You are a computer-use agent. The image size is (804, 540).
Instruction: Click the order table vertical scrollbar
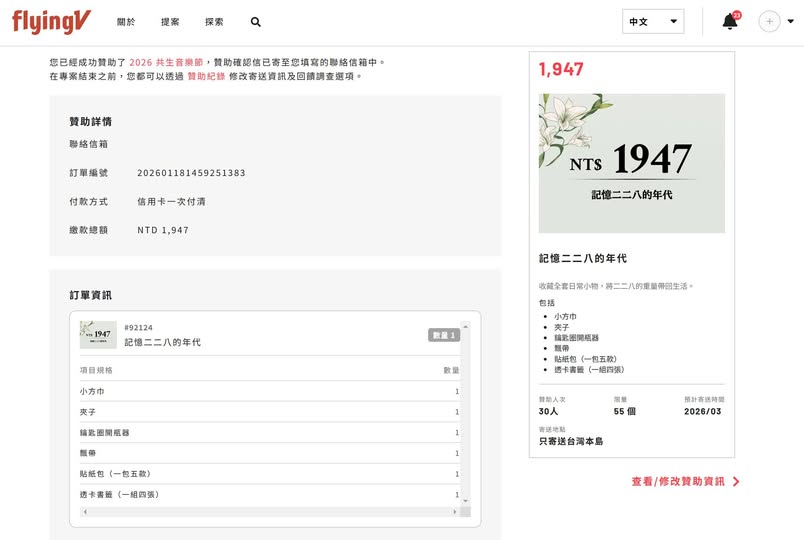(x=465, y=410)
